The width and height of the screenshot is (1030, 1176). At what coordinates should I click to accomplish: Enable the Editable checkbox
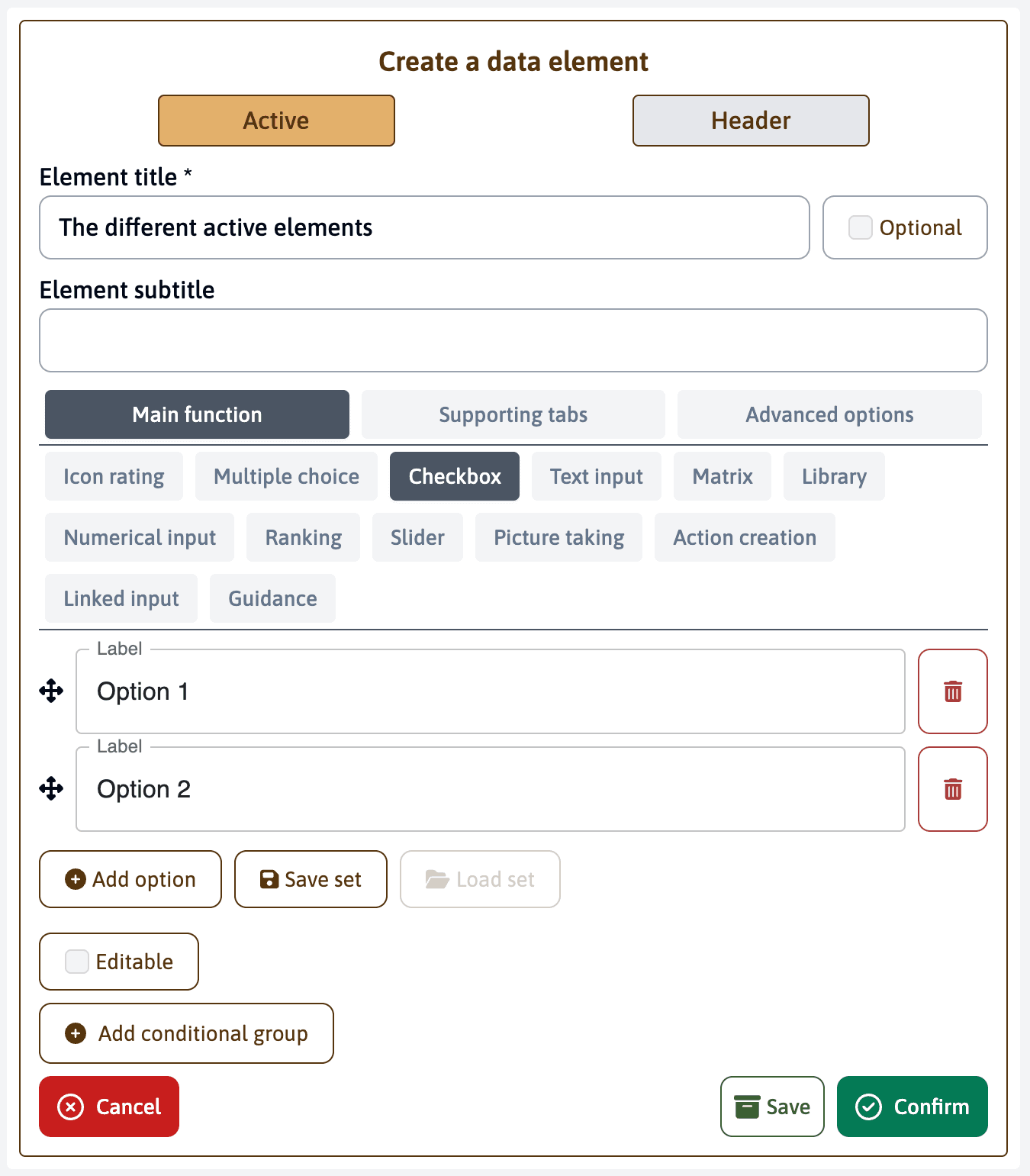pyautogui.click(x=77, y=962)
